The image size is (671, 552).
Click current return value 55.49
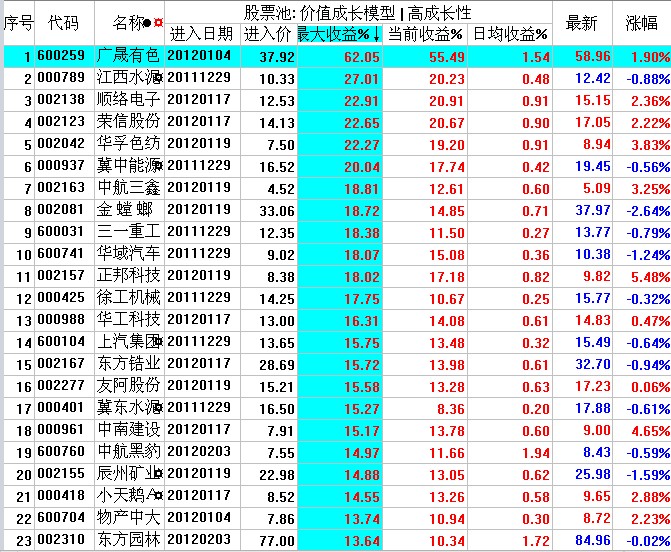pyautogui.click(x=447, y=57)
